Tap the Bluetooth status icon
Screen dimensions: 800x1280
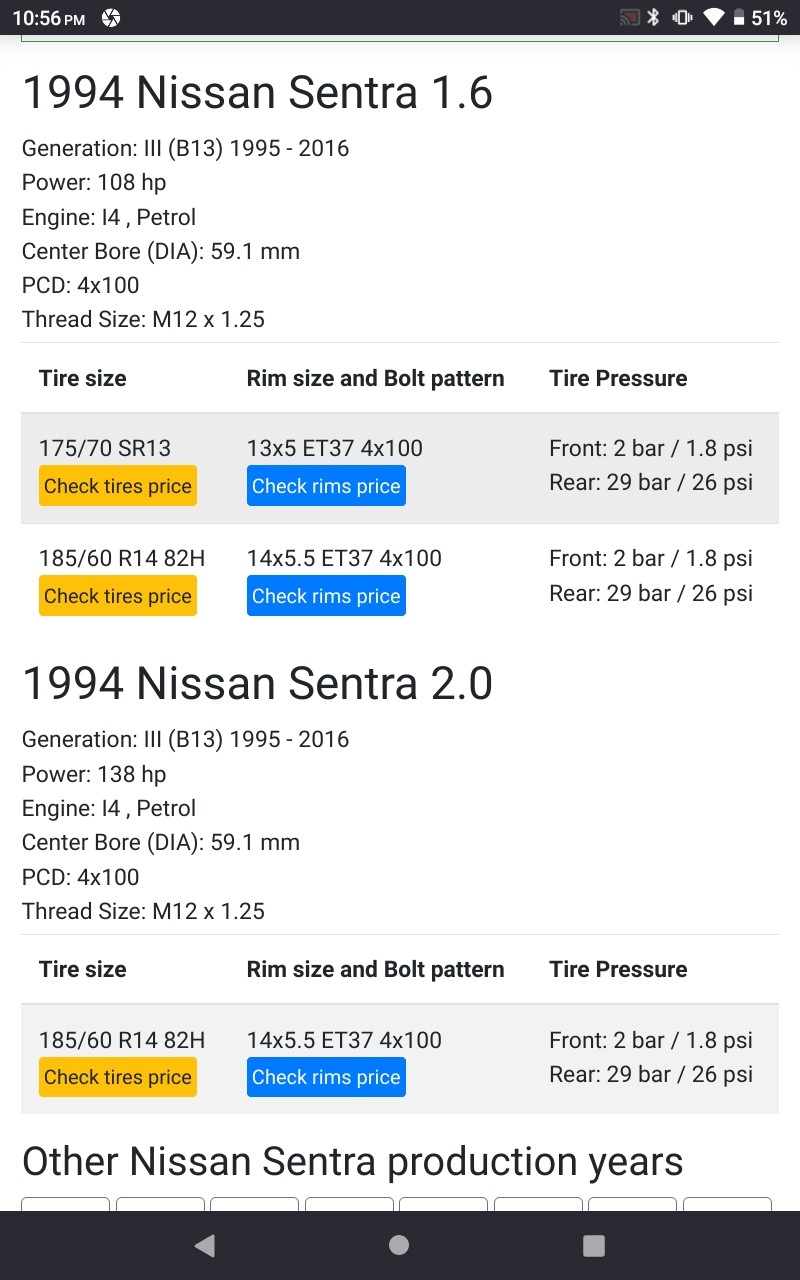pos(654,18)
